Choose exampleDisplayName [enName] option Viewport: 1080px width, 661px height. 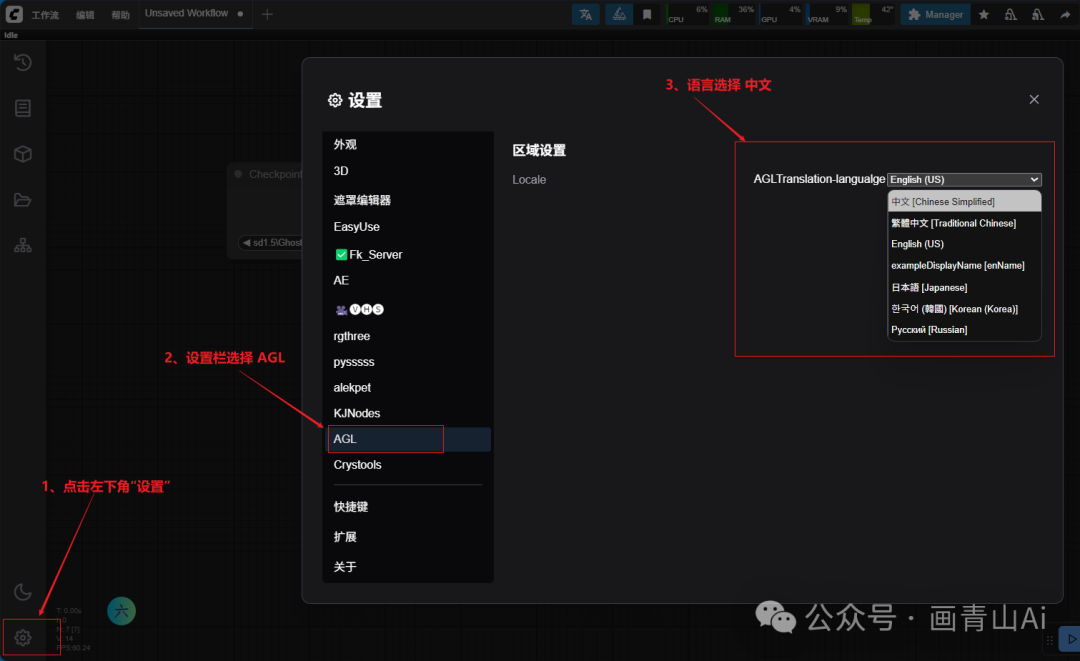click(x=964, y=266)
